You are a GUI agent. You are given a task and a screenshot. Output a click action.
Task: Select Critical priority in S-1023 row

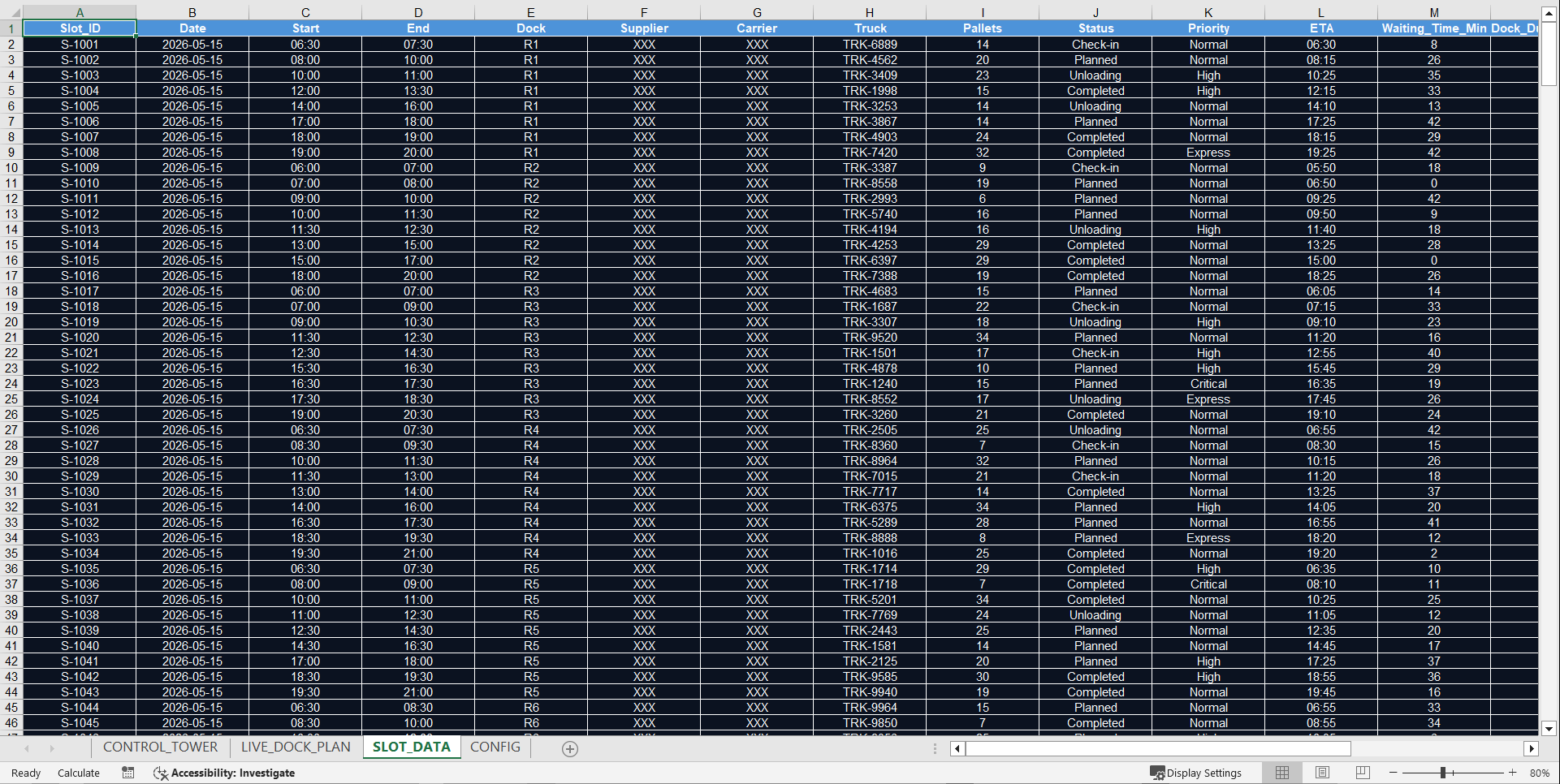click(1208, 384)
